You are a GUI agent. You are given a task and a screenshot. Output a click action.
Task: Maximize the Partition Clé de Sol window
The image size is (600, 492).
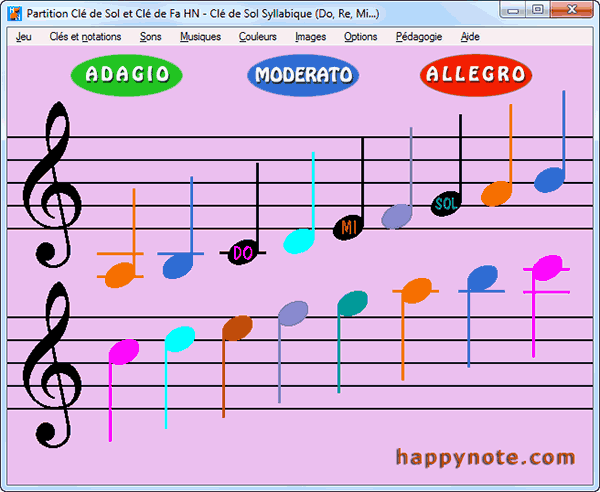[538, 10]
